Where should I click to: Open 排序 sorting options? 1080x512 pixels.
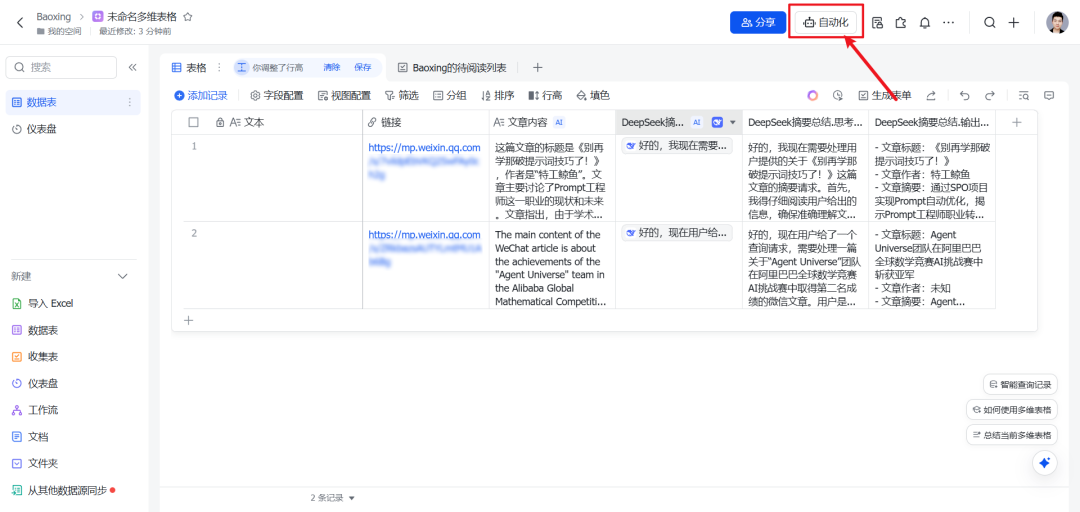pos(497,96)
